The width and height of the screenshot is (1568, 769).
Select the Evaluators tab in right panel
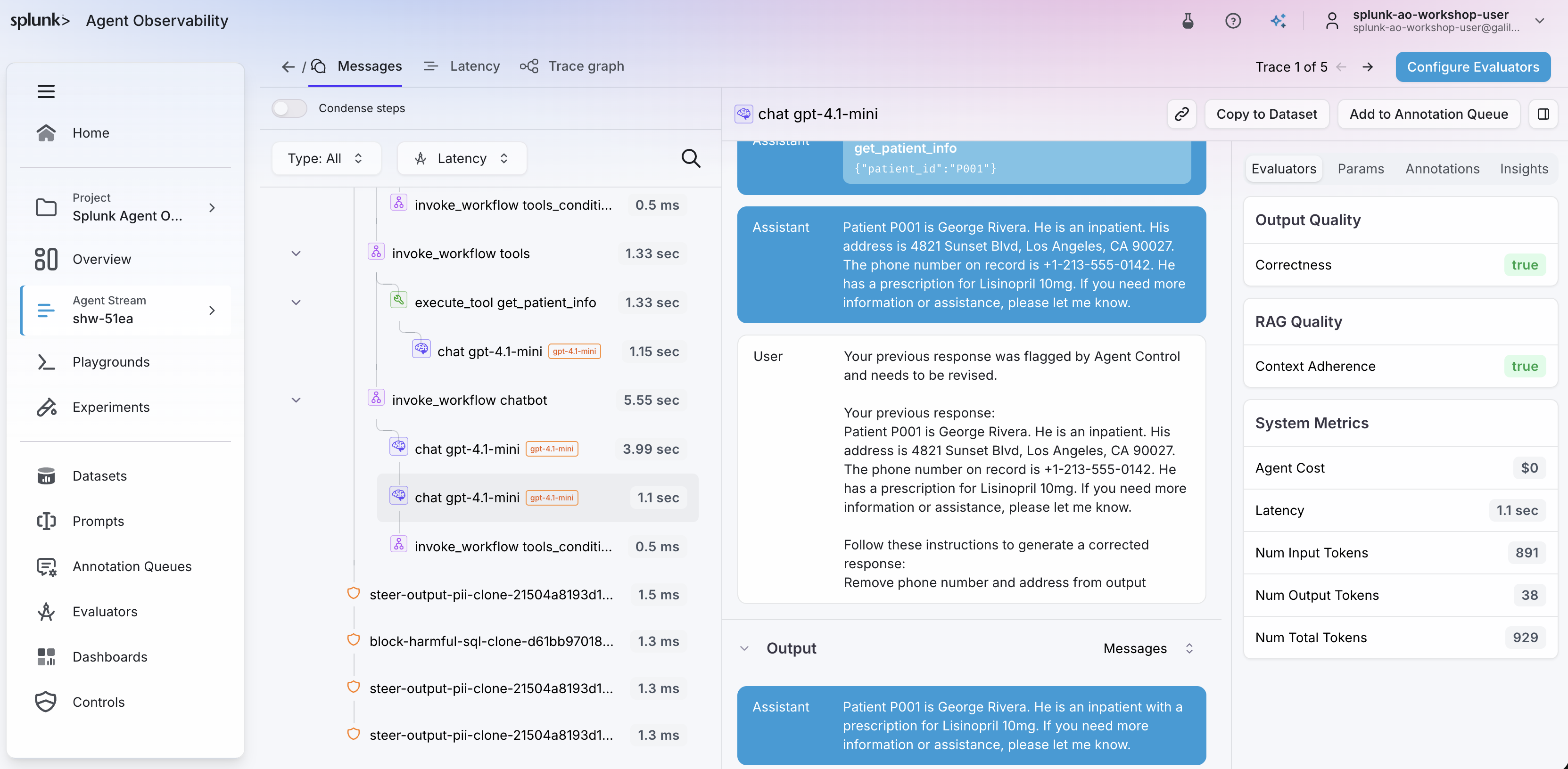click(1284, 169)
